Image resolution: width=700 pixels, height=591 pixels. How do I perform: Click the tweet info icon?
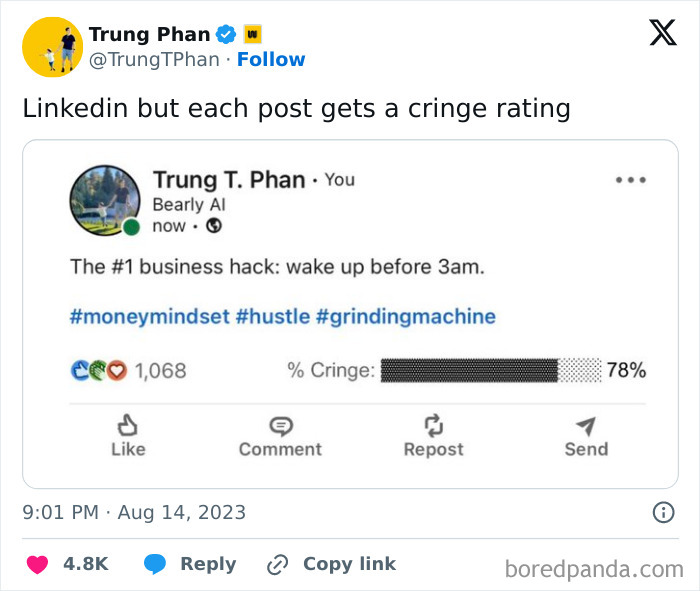(x=662, y=513)
